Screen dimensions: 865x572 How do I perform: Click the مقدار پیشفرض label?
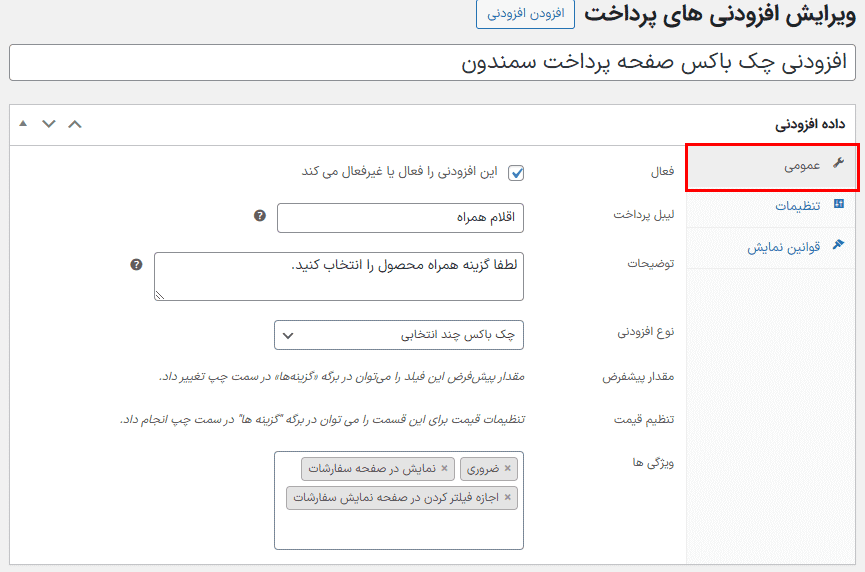[638, 377]
